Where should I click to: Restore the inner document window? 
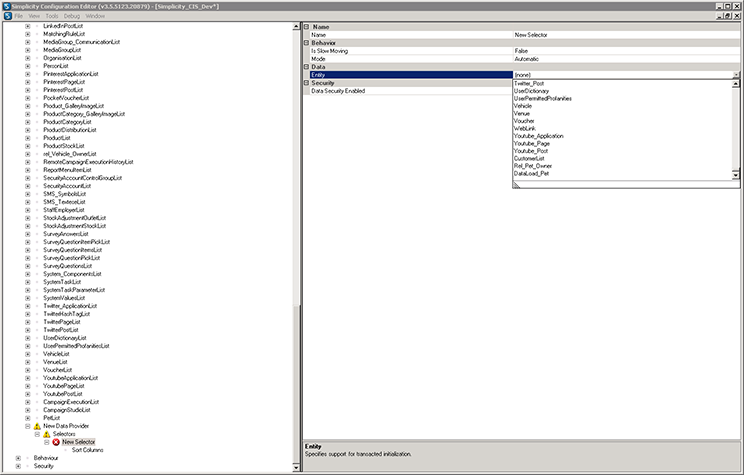728,16
